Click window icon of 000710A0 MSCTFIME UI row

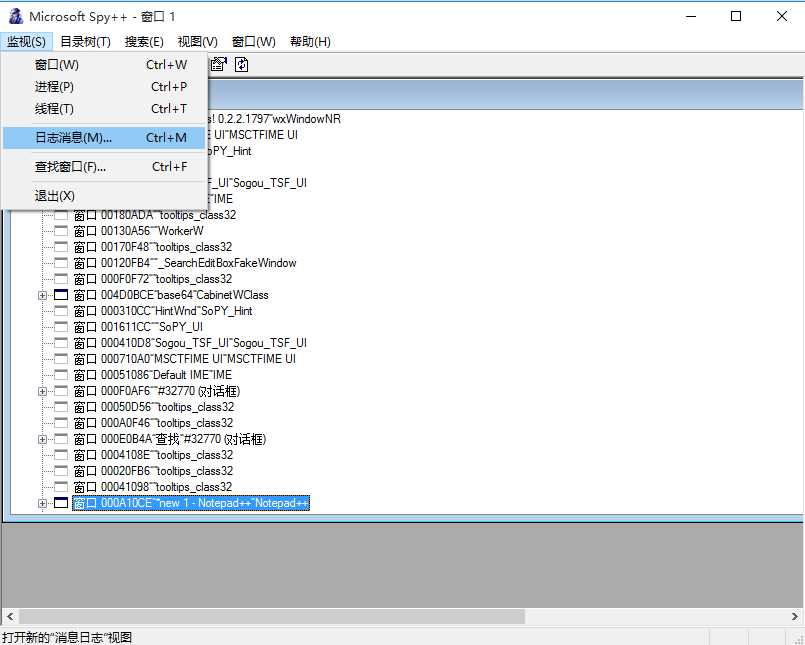pyautogui.click(x=61, y=358)
